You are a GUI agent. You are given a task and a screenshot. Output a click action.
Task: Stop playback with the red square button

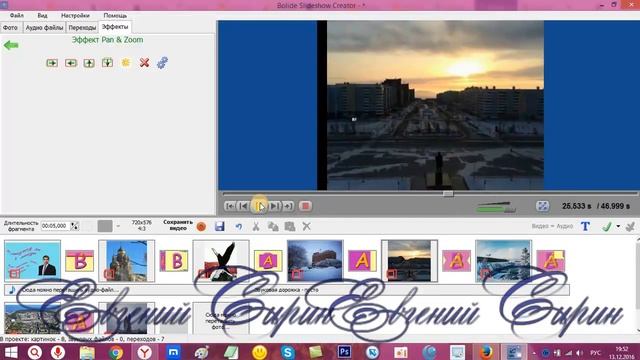tap(305, 206)
